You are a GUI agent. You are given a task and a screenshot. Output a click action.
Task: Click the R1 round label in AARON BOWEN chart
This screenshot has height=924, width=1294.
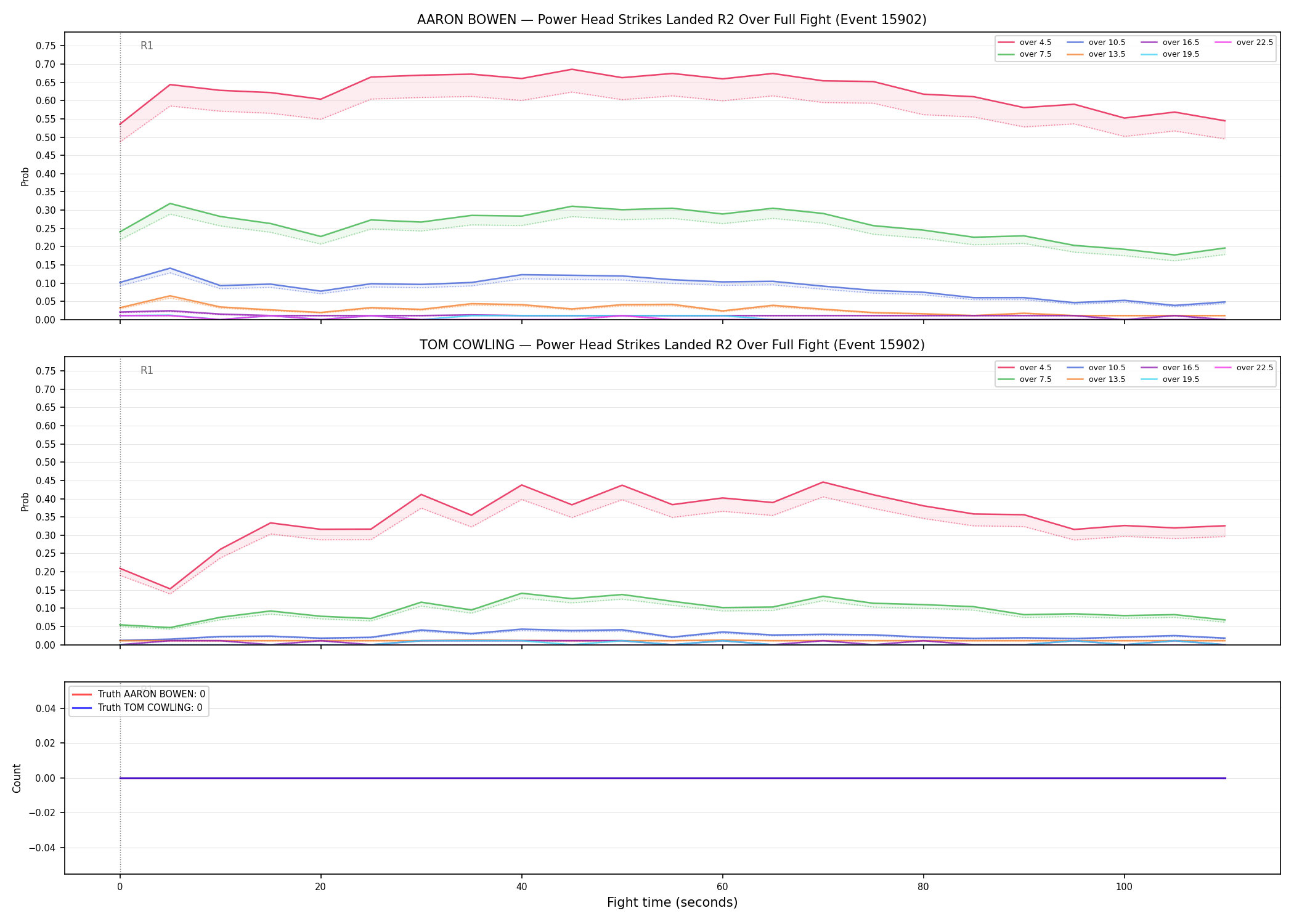coord(147,46)
